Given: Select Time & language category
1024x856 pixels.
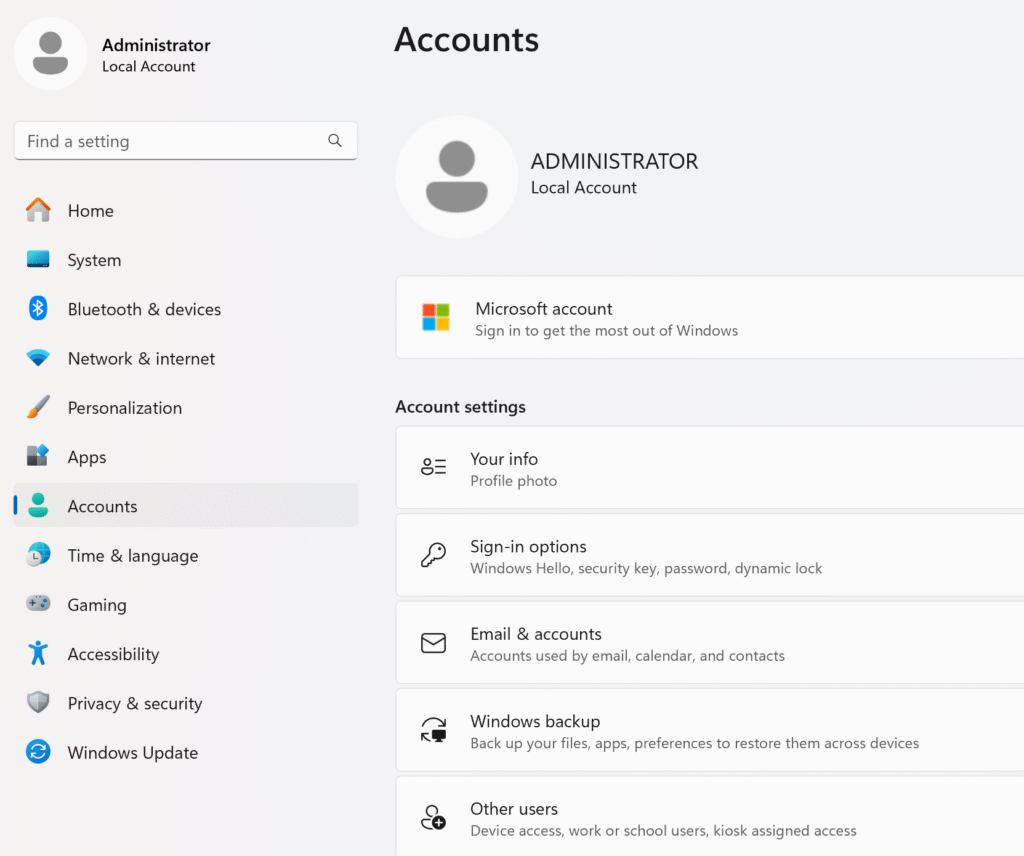Looking at the screenshot, I should coord(132,556).
